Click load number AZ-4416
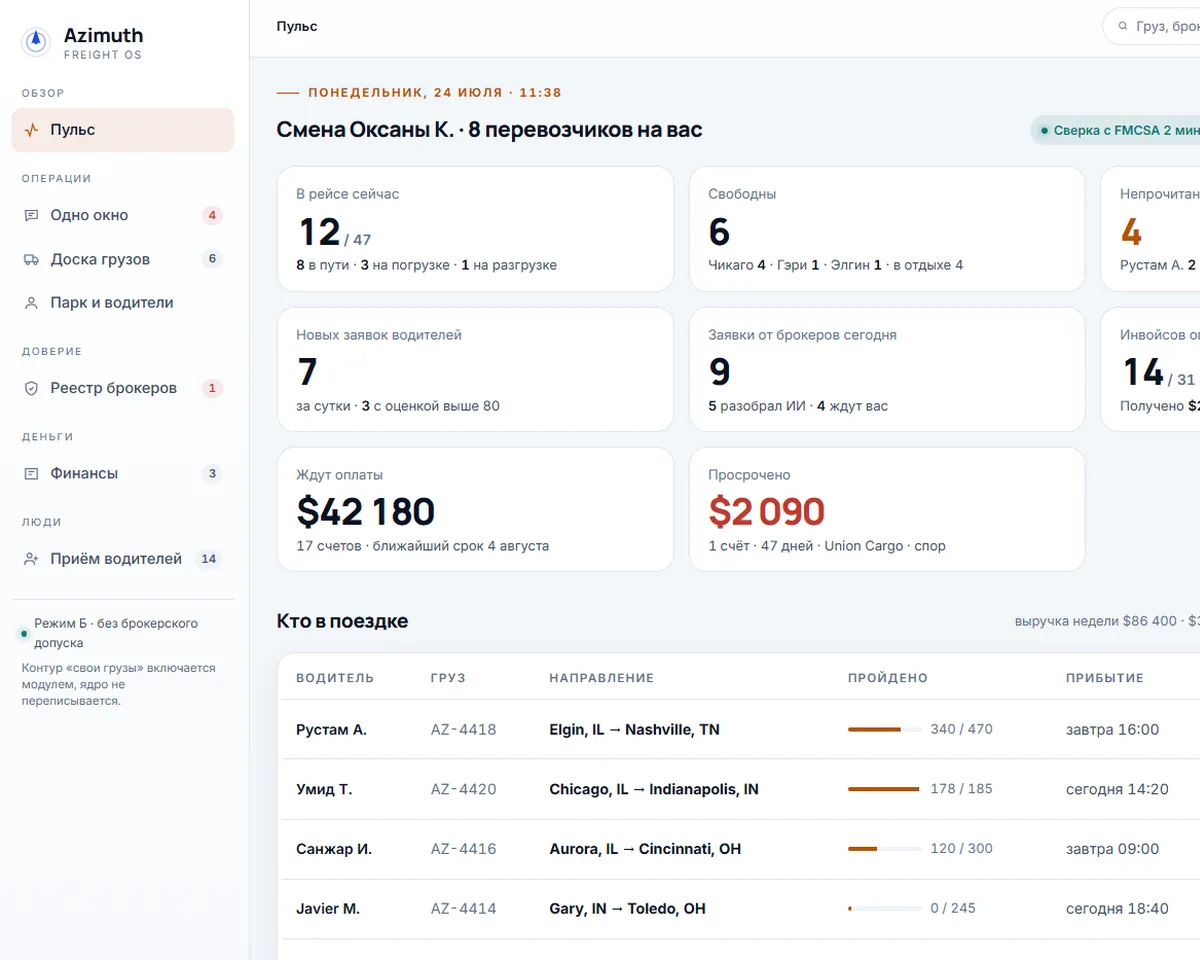This screenshot has height=960, width=1200. coord(463,849)
